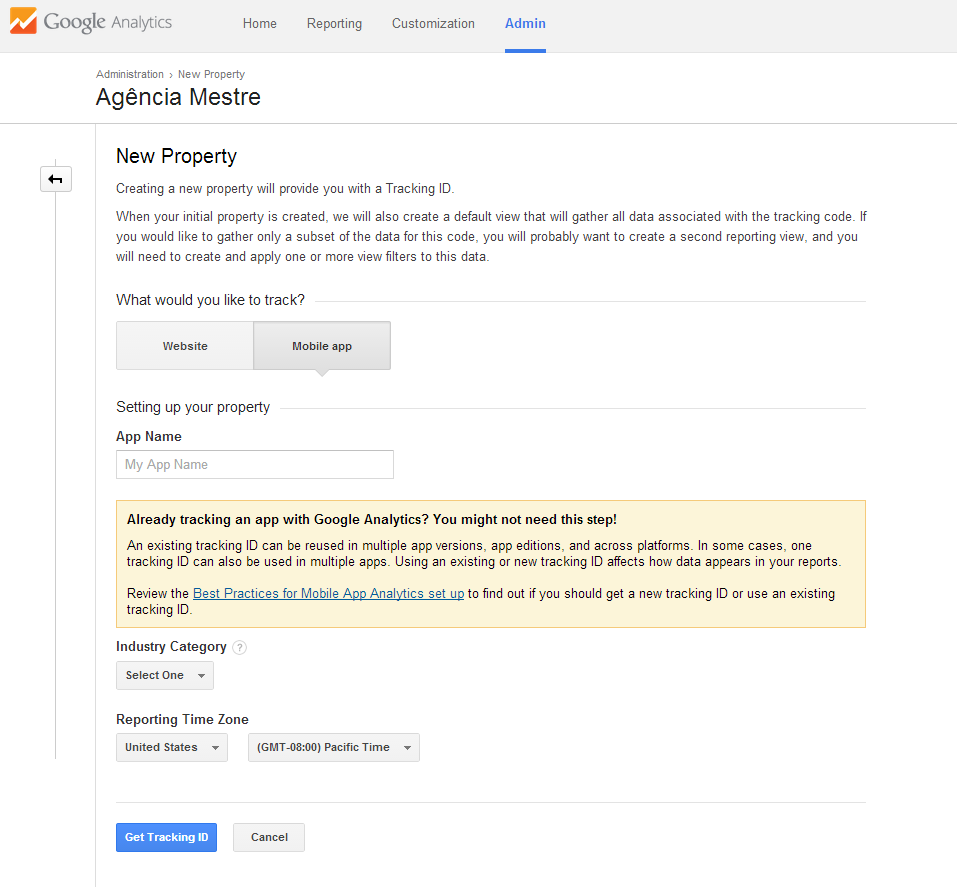This screenshot has height=887, width=957.
Task: Click the Cancel button
Action: pos(269,838)
